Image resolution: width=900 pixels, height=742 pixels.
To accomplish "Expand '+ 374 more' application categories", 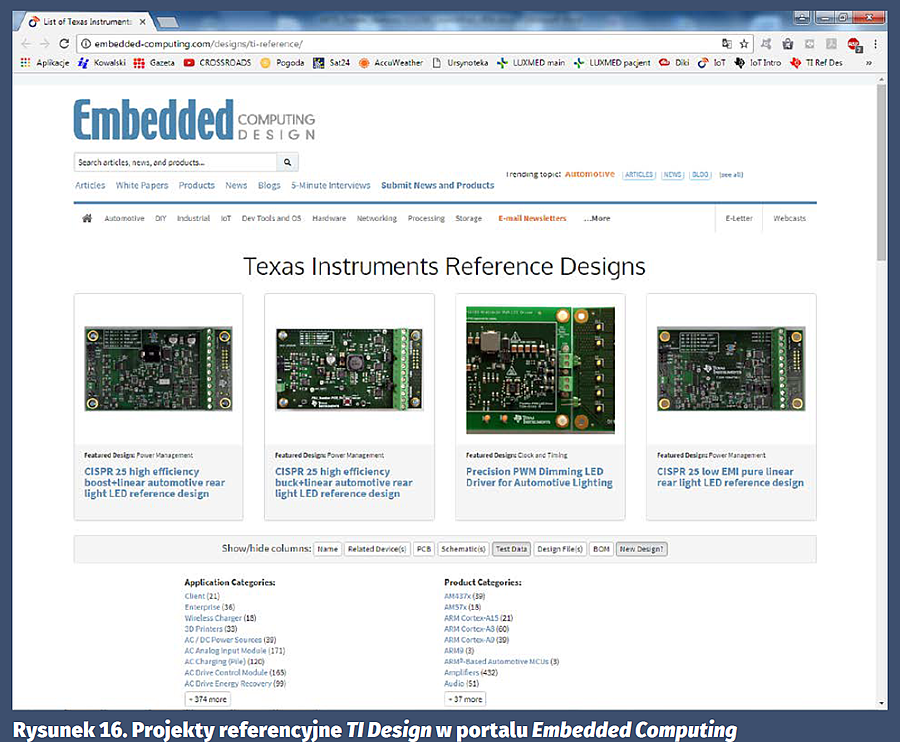I will (208, 699).
